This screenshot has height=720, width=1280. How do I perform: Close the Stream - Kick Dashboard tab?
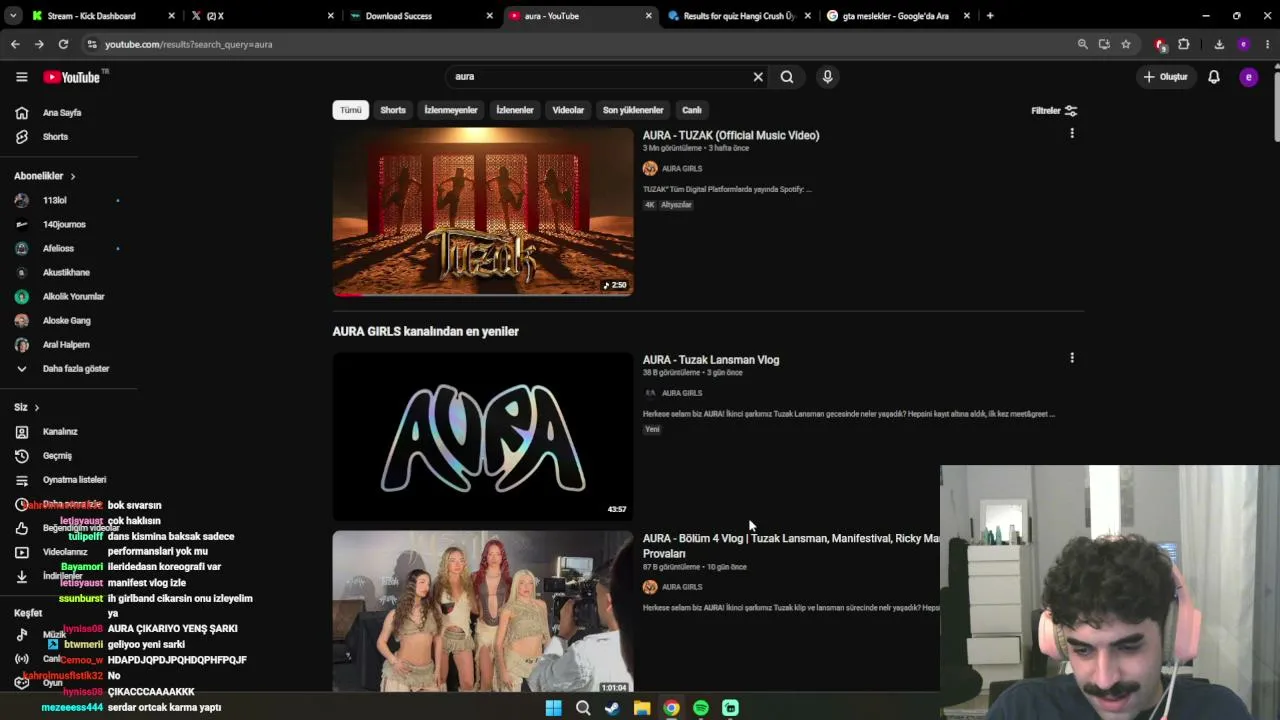(x=171, y=16)
